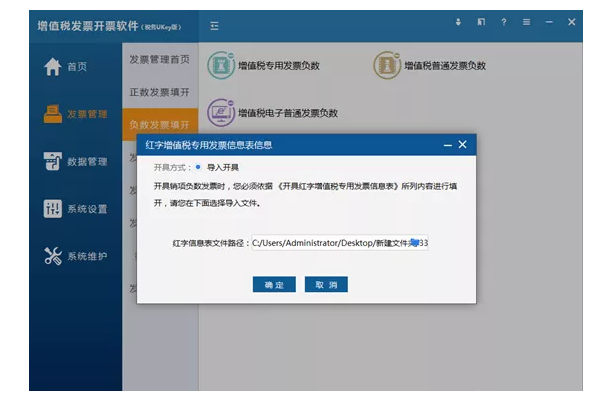The height and width of the screenshot is (396, 611).
Task: Click the skin/window icon in title bar
Action: coord(481,22)
